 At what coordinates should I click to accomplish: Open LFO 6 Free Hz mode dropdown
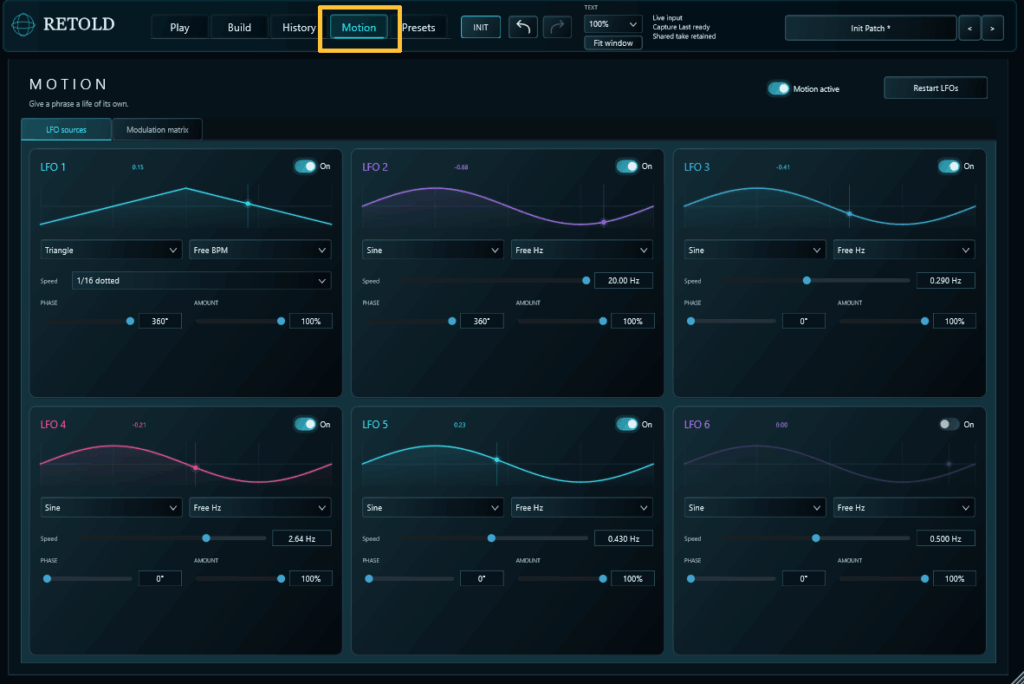click(904, 508)
